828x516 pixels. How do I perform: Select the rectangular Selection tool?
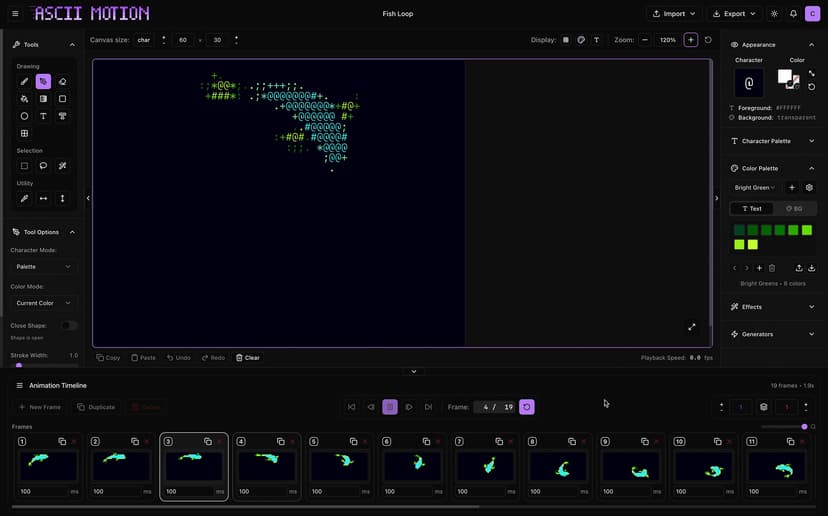pos(24,166)
